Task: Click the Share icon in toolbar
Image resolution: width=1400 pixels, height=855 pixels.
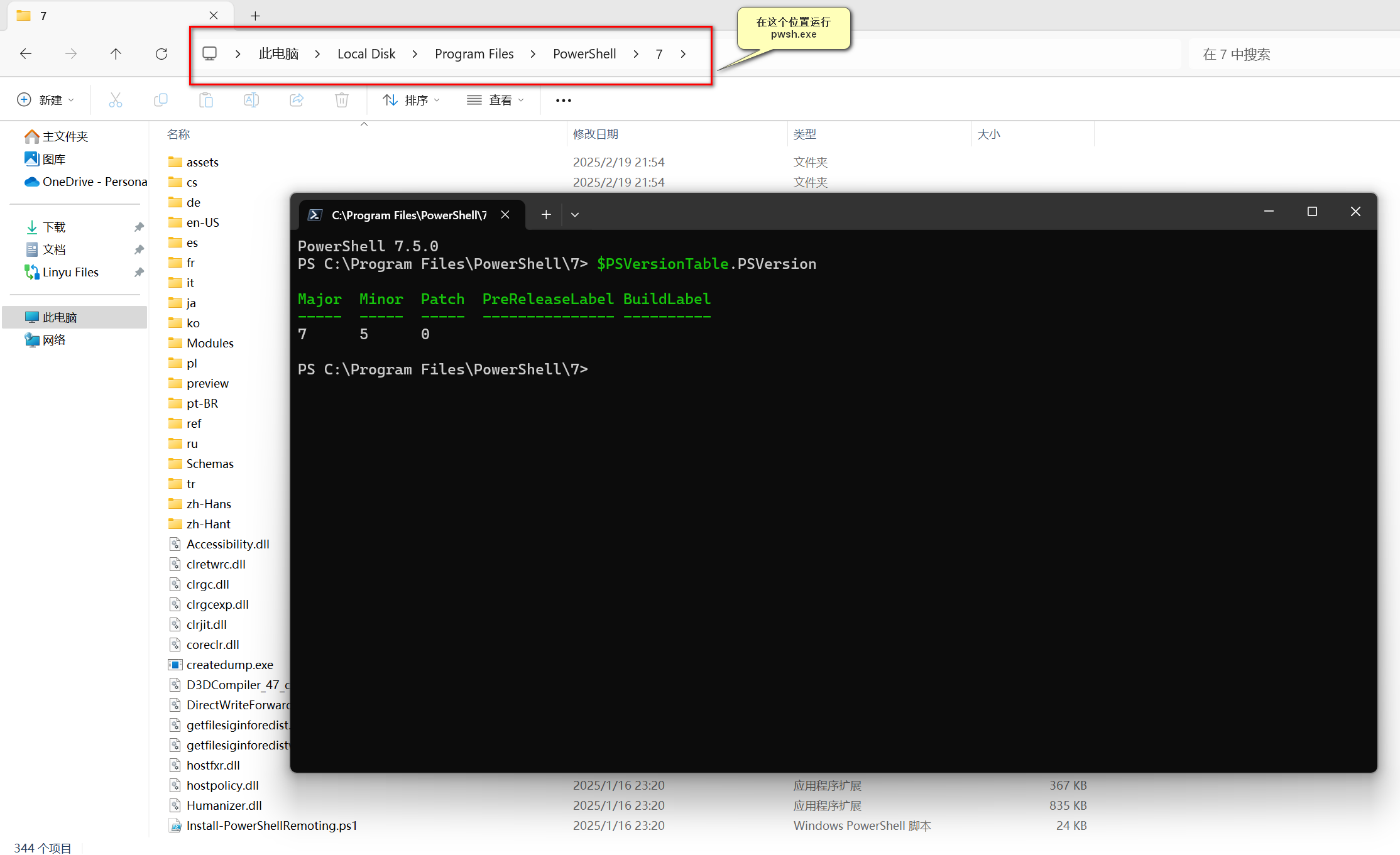Action: pyautogui.click(x=297, y=100)
